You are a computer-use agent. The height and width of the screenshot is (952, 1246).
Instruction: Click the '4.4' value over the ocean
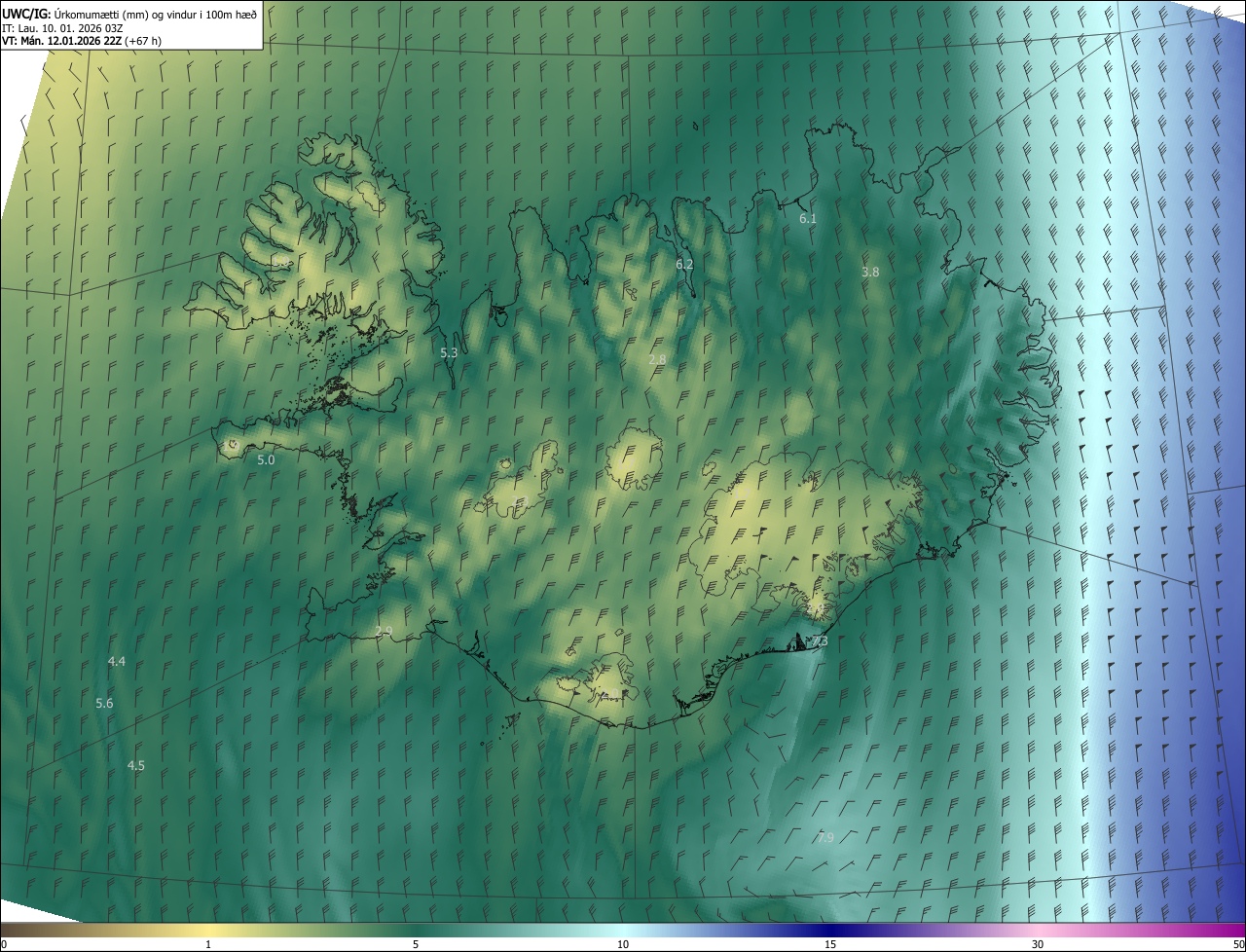(x=117, y=662)
